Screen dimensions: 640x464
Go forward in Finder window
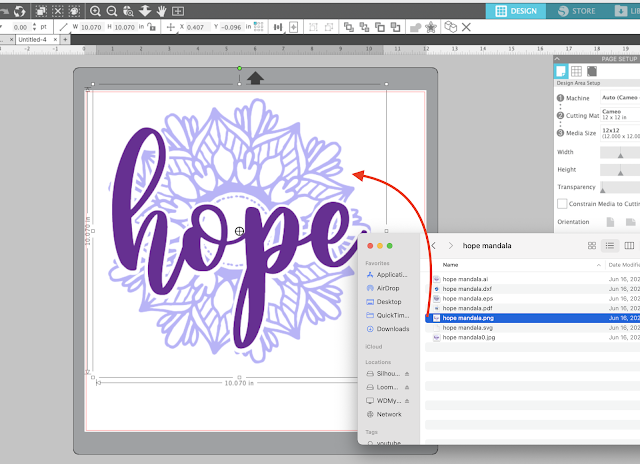pos(451,246)
